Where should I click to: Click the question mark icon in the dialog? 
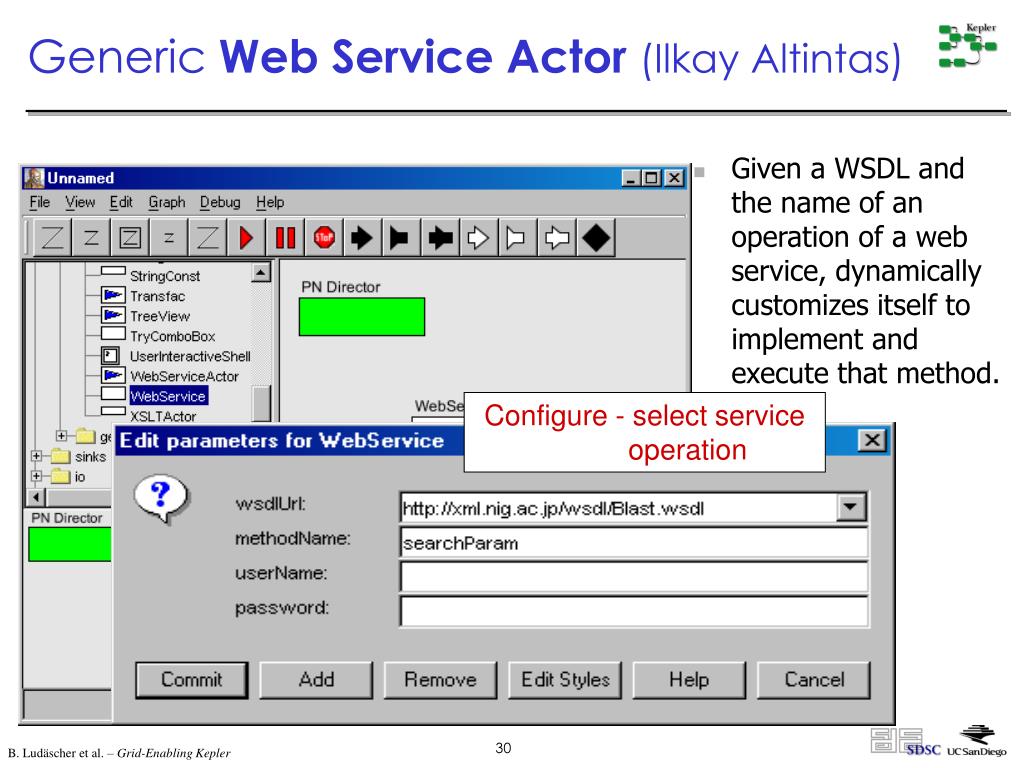point(161,500)
